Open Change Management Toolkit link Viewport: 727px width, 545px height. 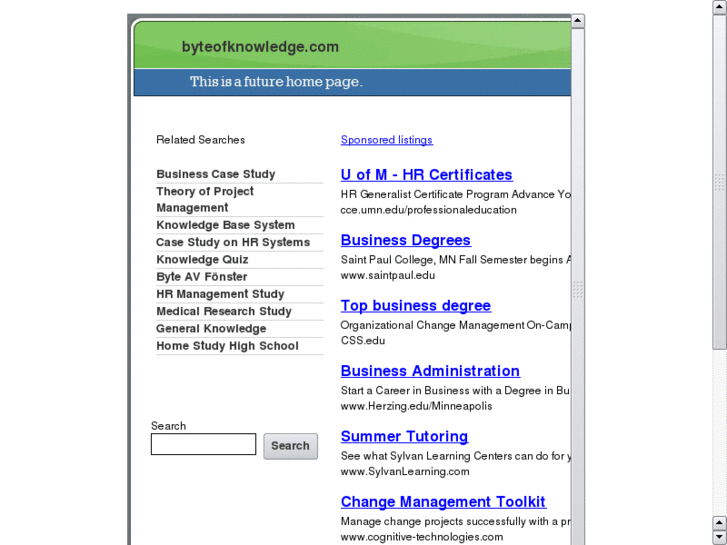point(443,502)
